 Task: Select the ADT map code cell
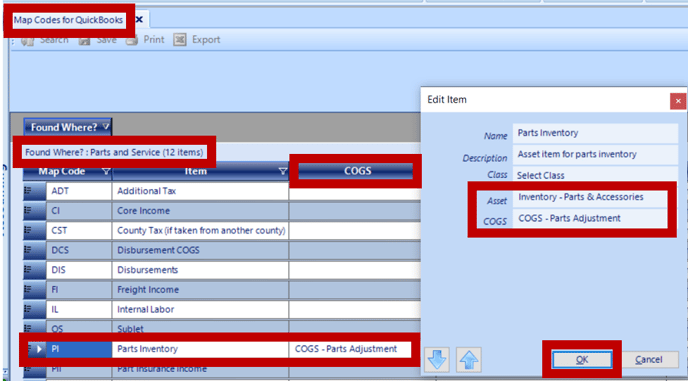(79, 191)
